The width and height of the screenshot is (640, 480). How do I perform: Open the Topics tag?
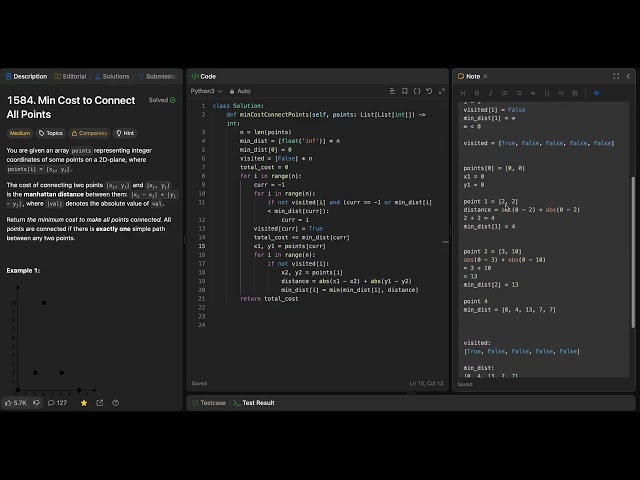tap(51, 133)
